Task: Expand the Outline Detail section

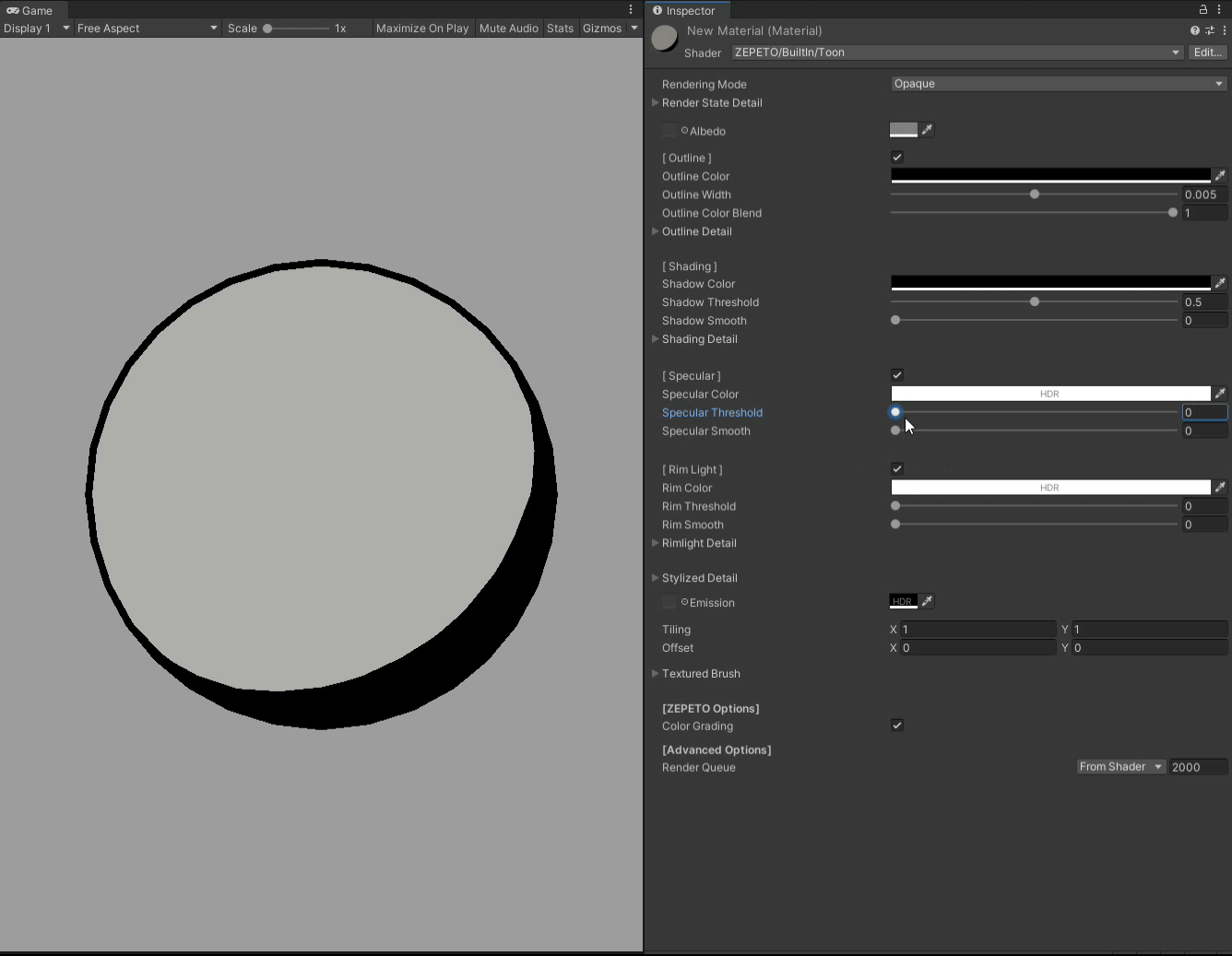Action: [x=655, y=231]
